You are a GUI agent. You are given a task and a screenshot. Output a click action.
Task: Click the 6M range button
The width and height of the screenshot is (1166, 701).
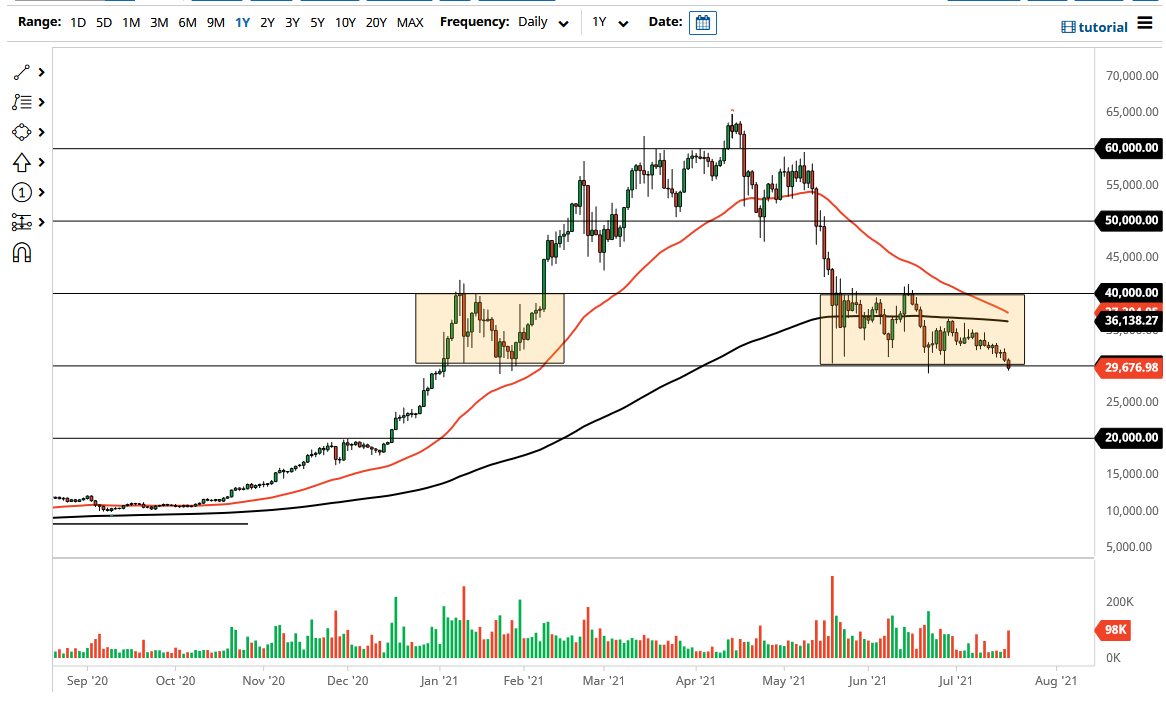[x=185, y=22]
